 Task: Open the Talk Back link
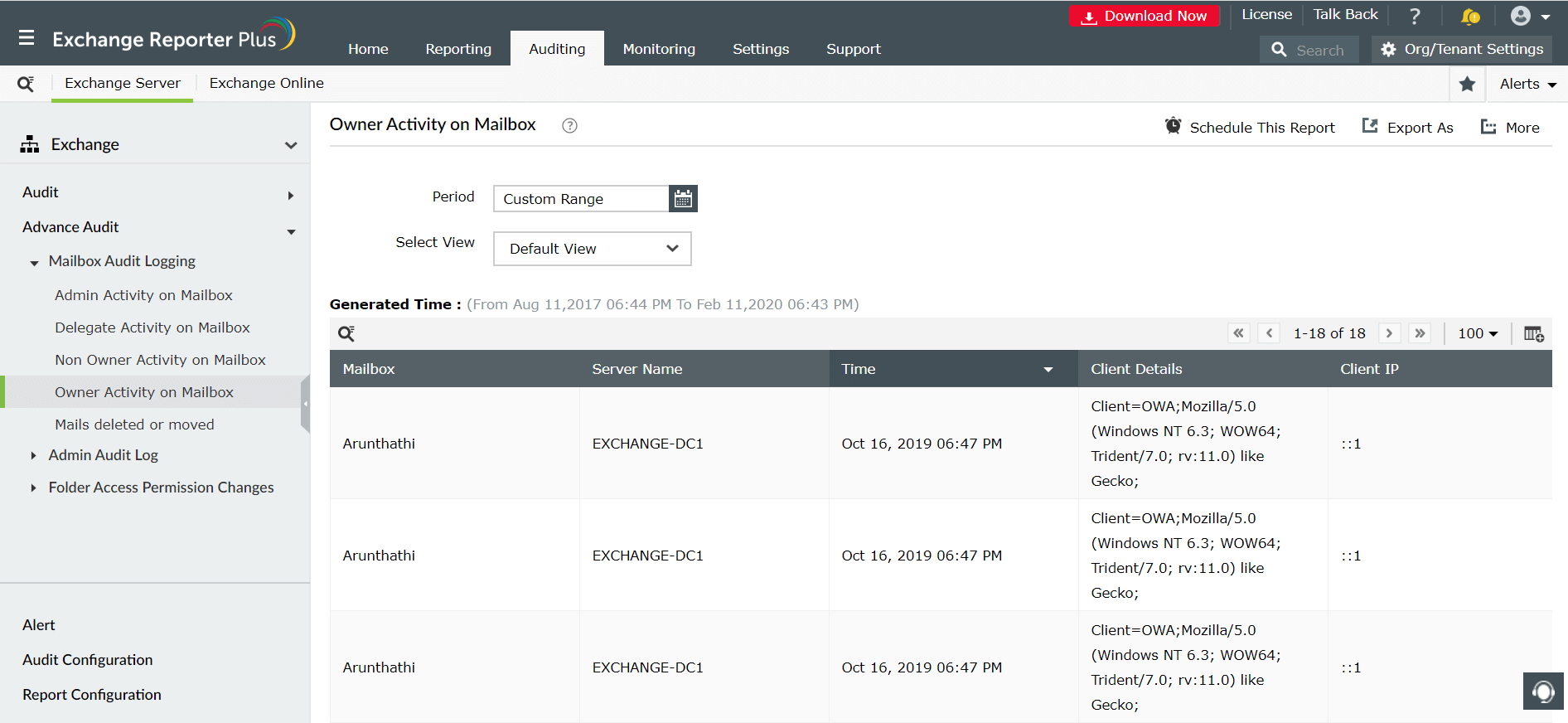[x=1345, y=14]
